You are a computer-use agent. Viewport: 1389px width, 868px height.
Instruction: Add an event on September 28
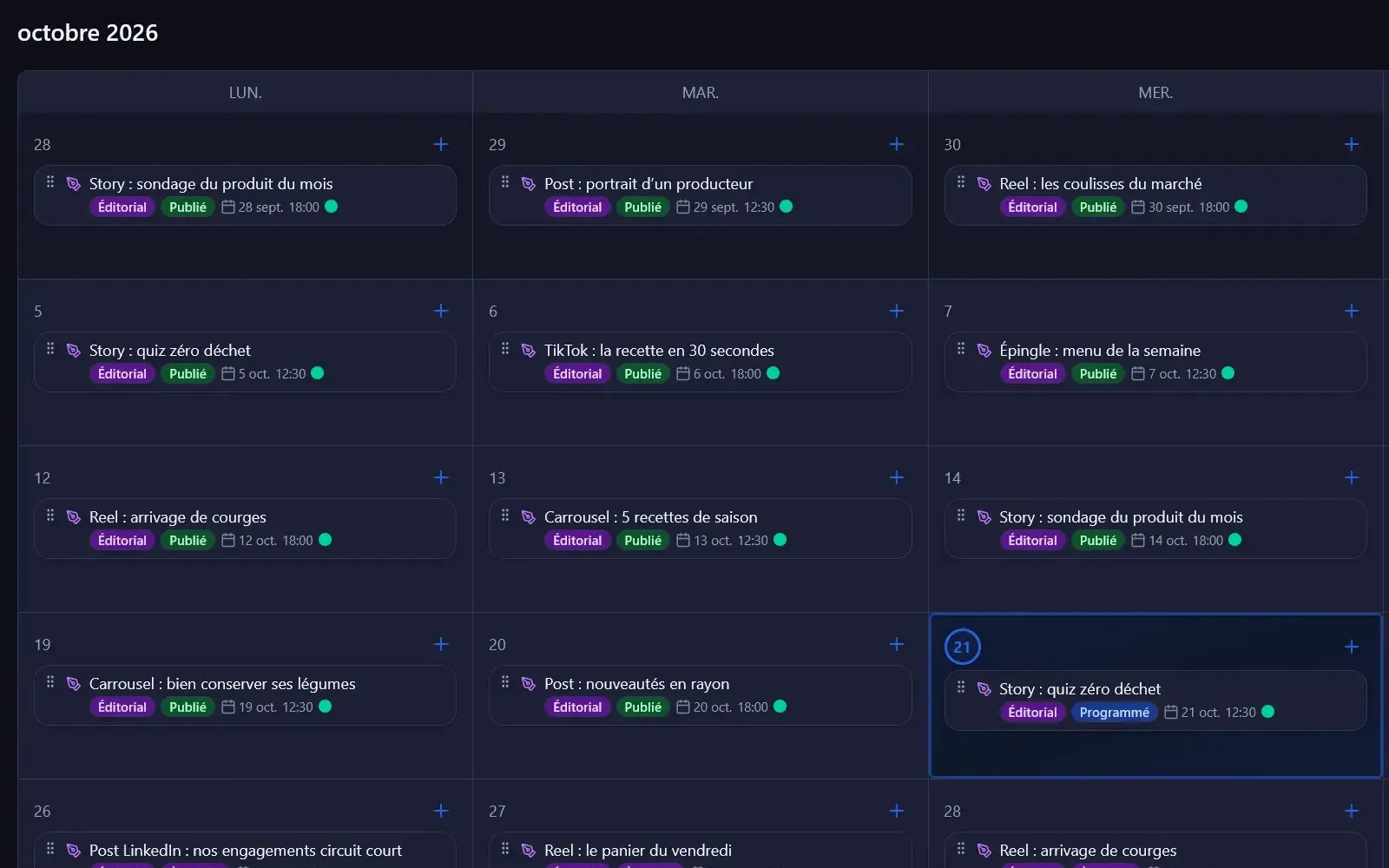(x=441, y=144)
